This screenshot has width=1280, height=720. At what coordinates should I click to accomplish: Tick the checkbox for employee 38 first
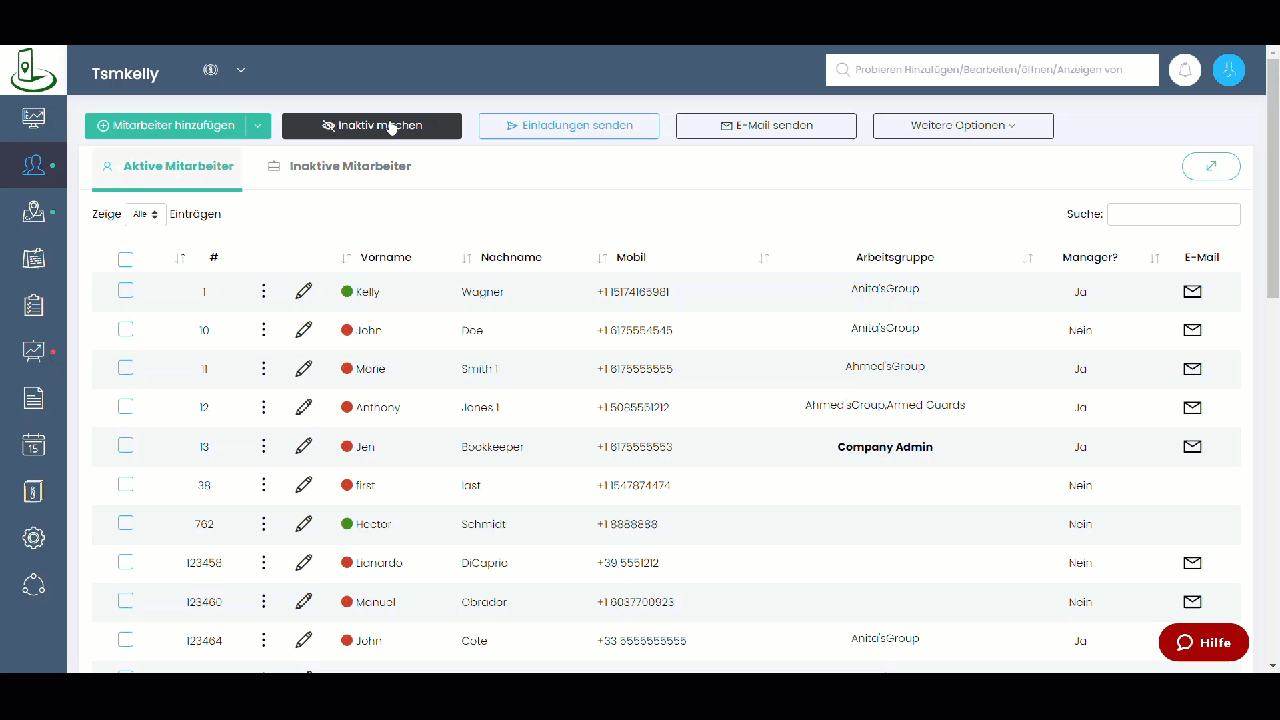point(125,484)
